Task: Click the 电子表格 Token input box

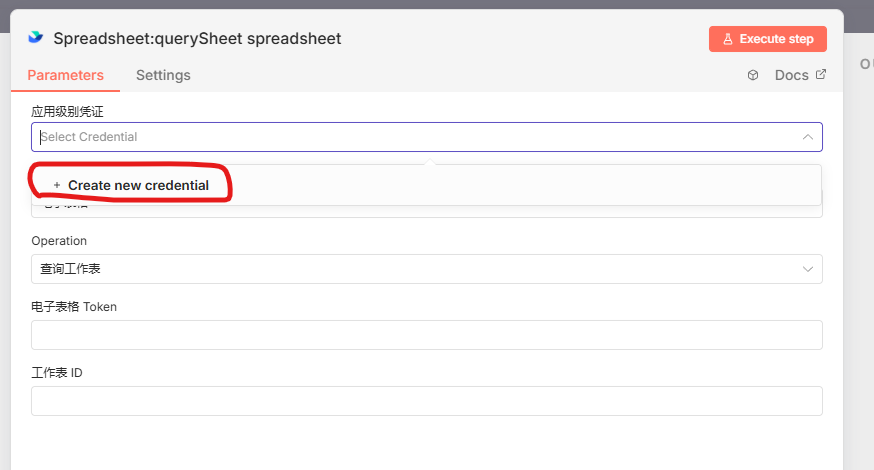Action: [426, 335]
